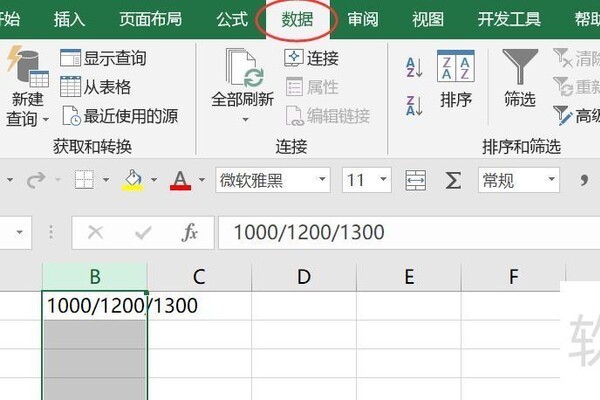This screenshot has height=400, width=600.
Task: Switch to Developer (开发工具) tab
Action: pyautogui.click(x=509, y=19)
